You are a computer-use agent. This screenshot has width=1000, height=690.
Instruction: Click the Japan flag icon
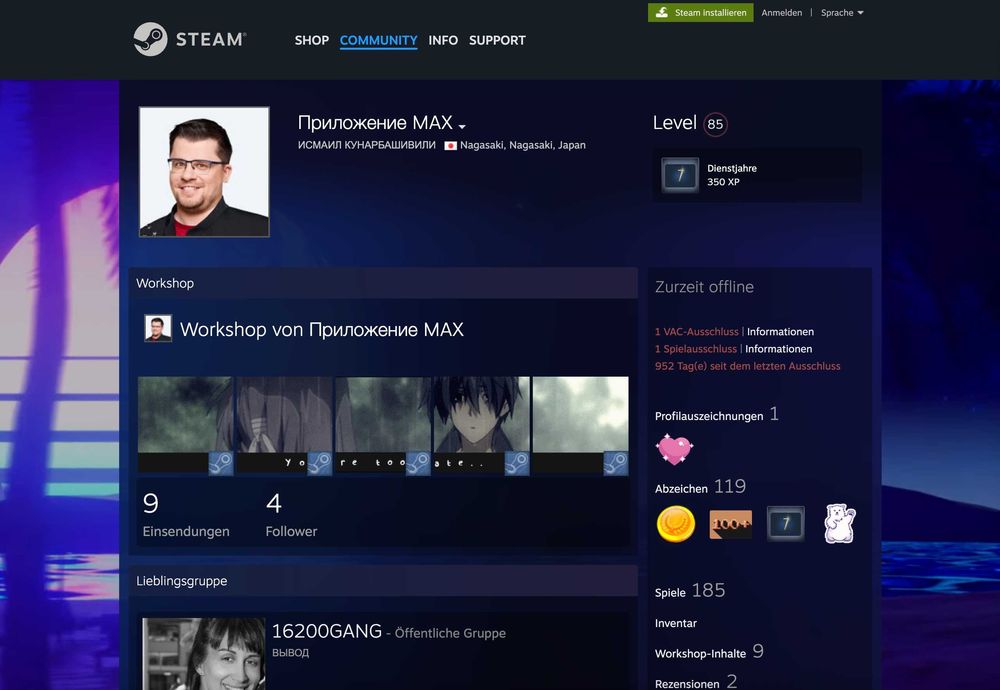(450, 145)
